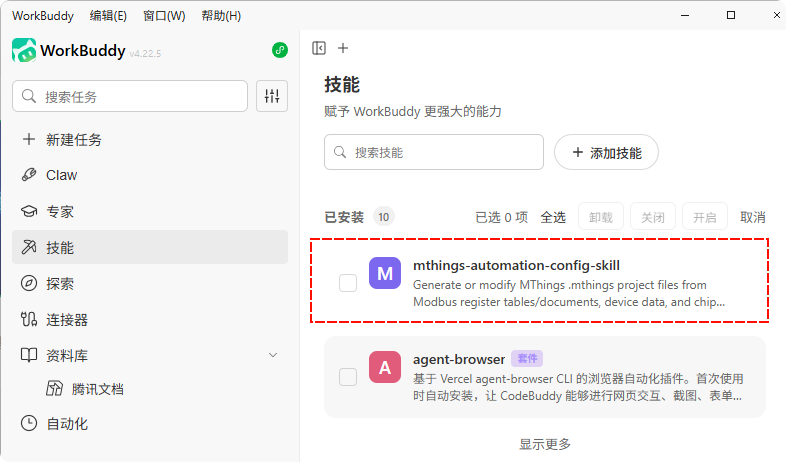
Task: Tick the mthings-automation-config-skill checkbox
Action: 348,283
